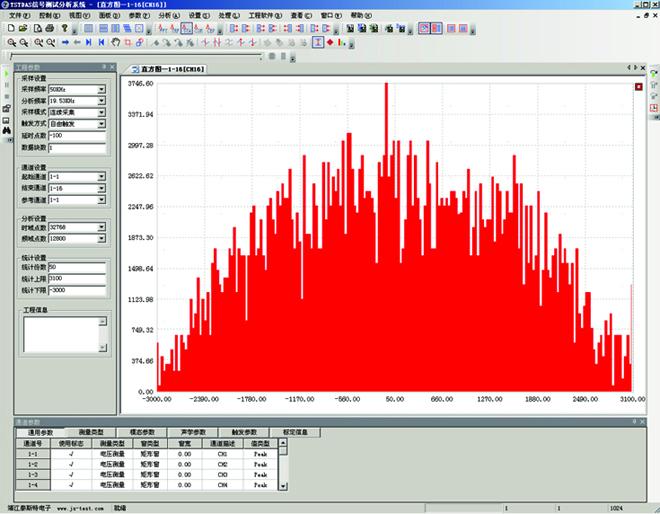Click the green play start-acquisition icon

6,75
